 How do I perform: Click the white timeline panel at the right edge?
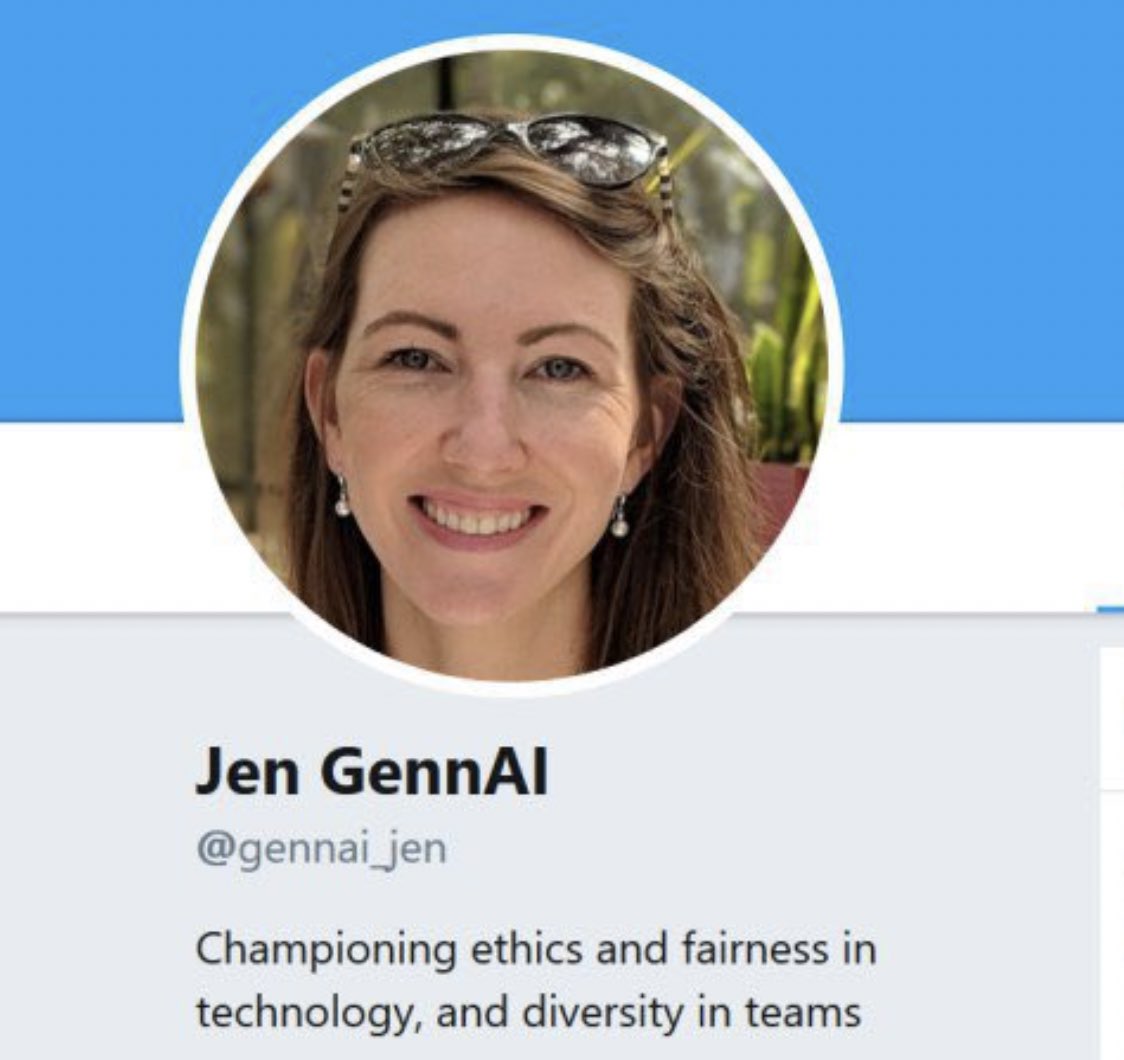[x=1113, y=853]
